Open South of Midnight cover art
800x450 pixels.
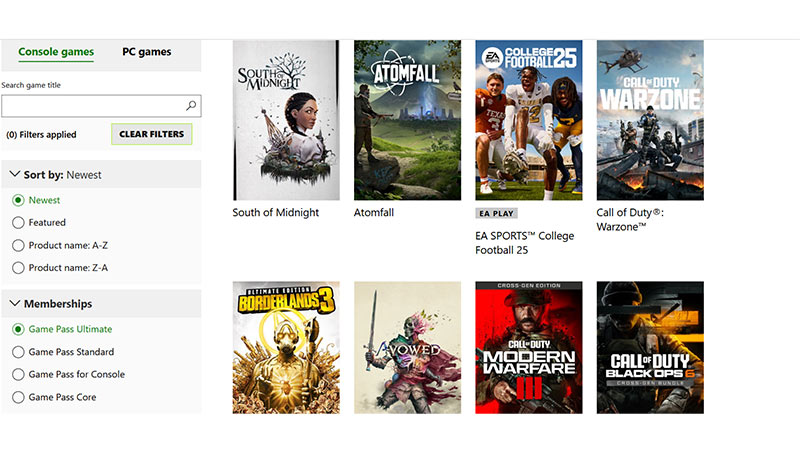click(x=286, y=120)
